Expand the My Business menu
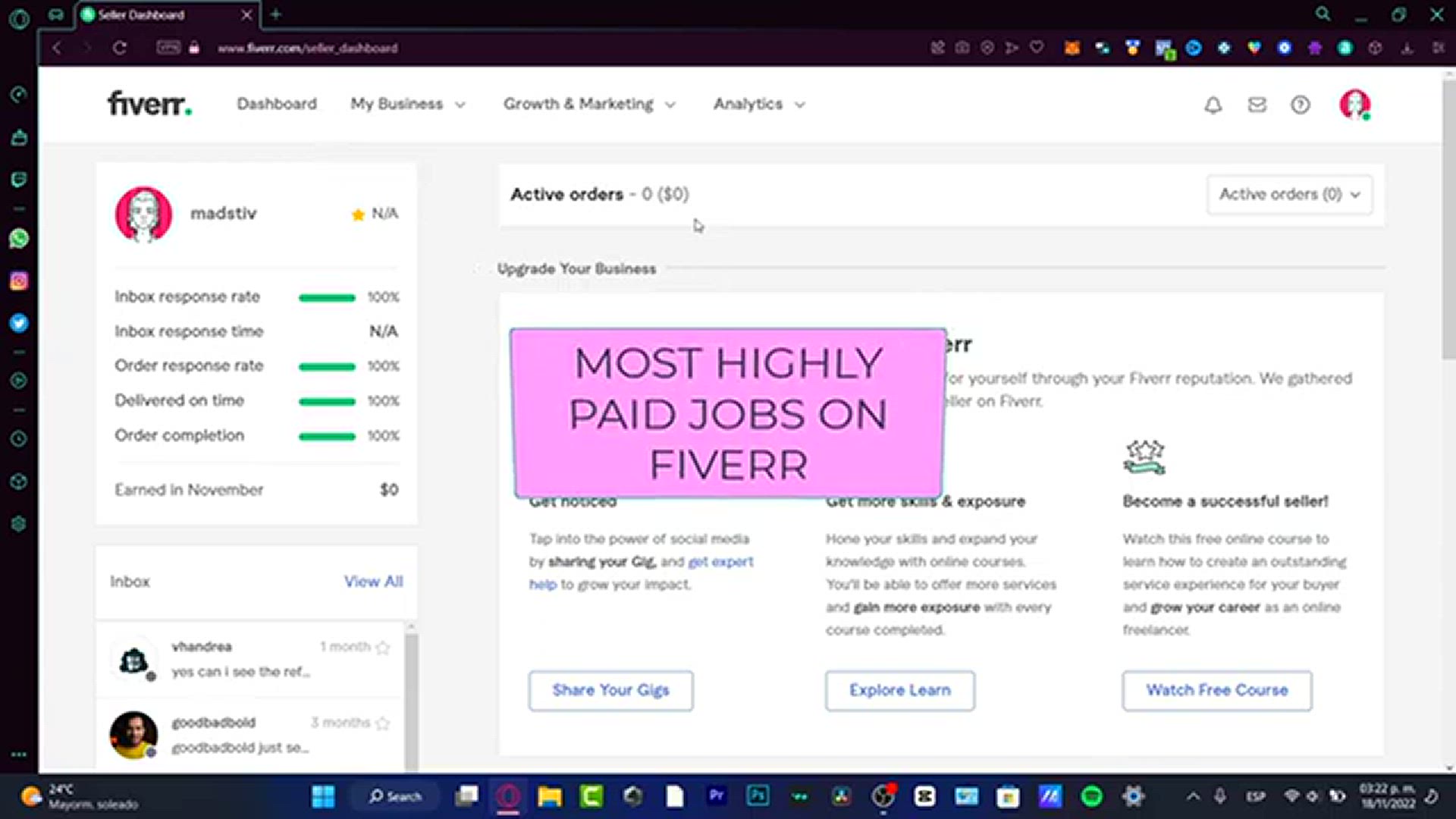The image size is (1456, 819). click(x=408, y=104)
